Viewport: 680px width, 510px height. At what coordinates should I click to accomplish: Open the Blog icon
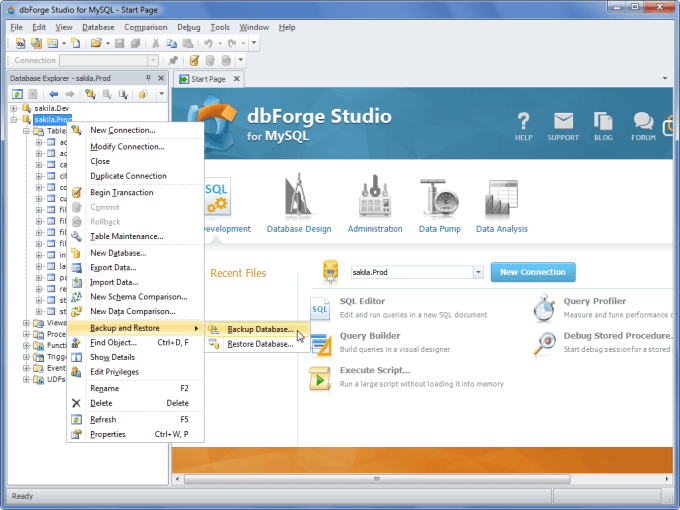tap(603, 121)
